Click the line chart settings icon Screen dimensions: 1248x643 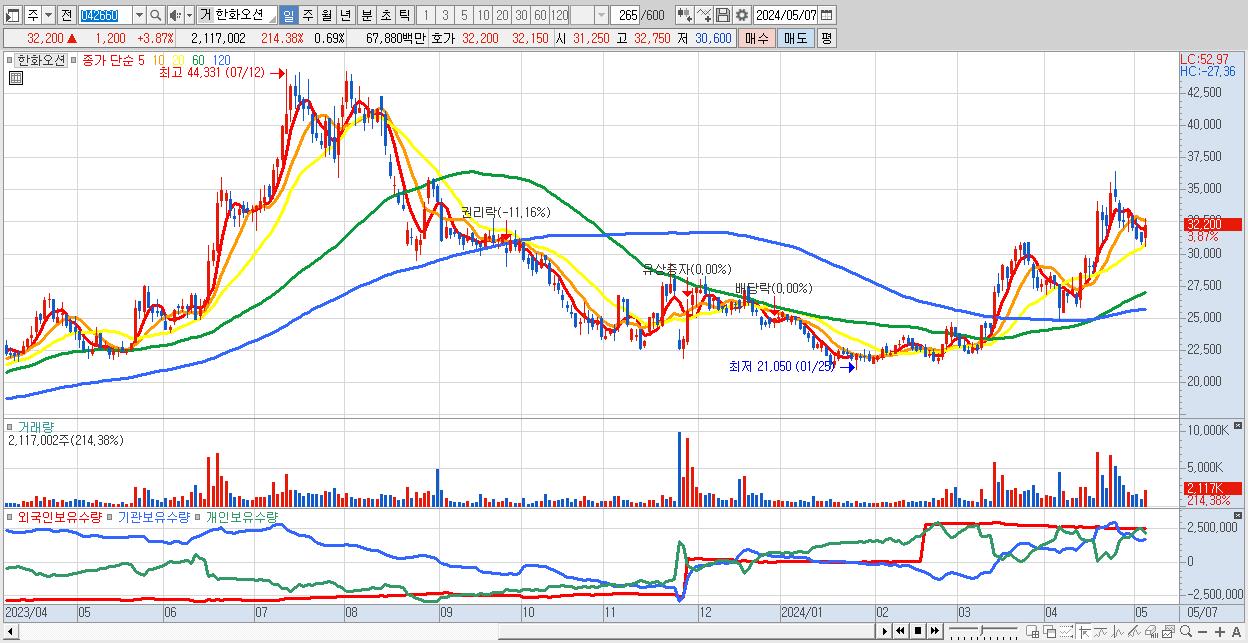704,15
